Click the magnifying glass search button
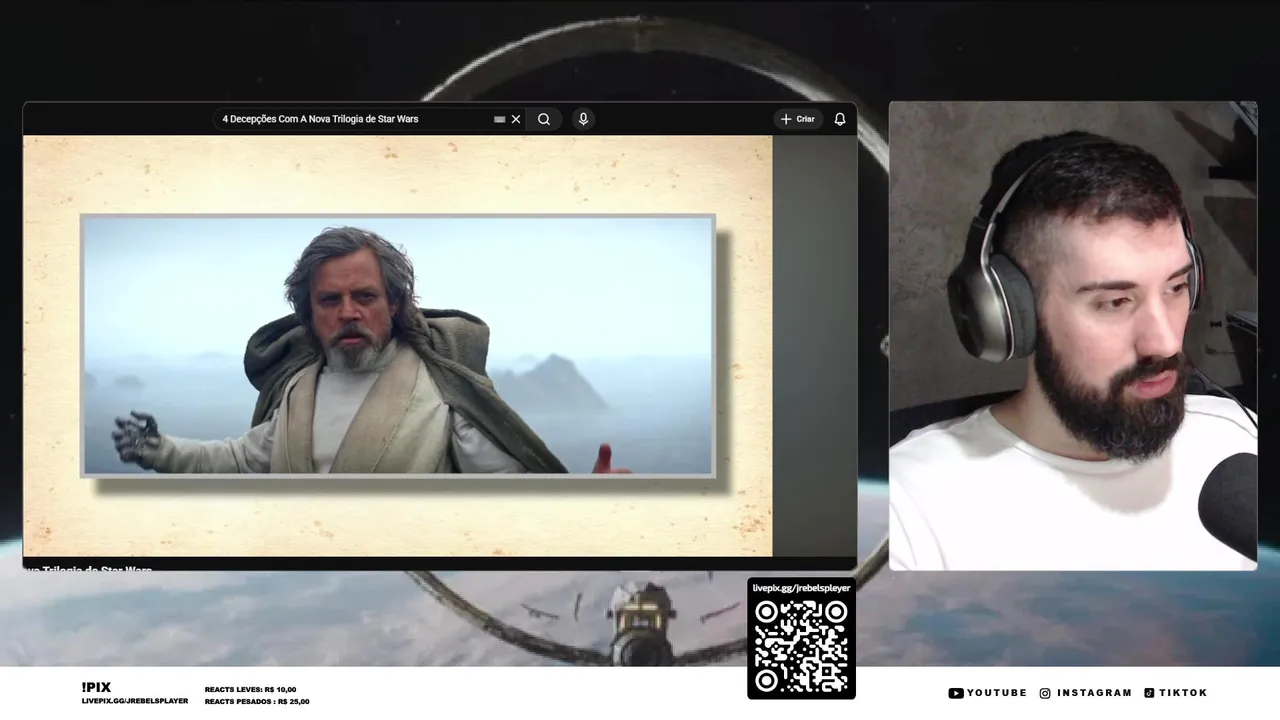The height and width of the screenshot is (720, 1280). pos(544,119)
